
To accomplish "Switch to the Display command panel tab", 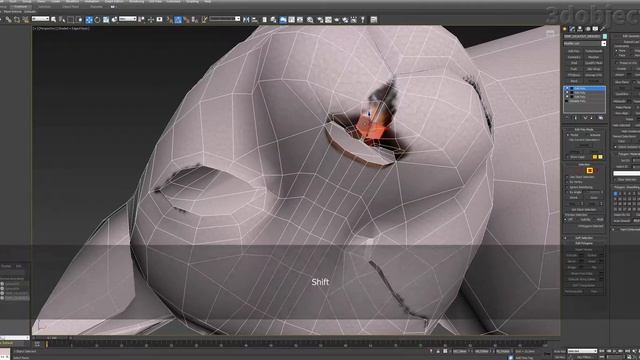I will point(595,29).
